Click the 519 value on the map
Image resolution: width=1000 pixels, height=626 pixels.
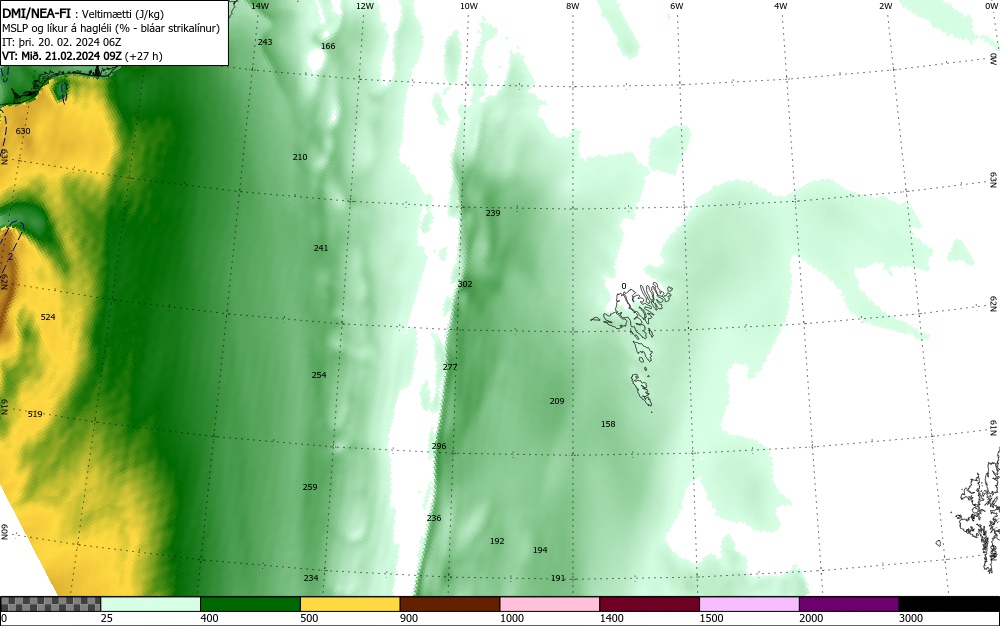35,414
